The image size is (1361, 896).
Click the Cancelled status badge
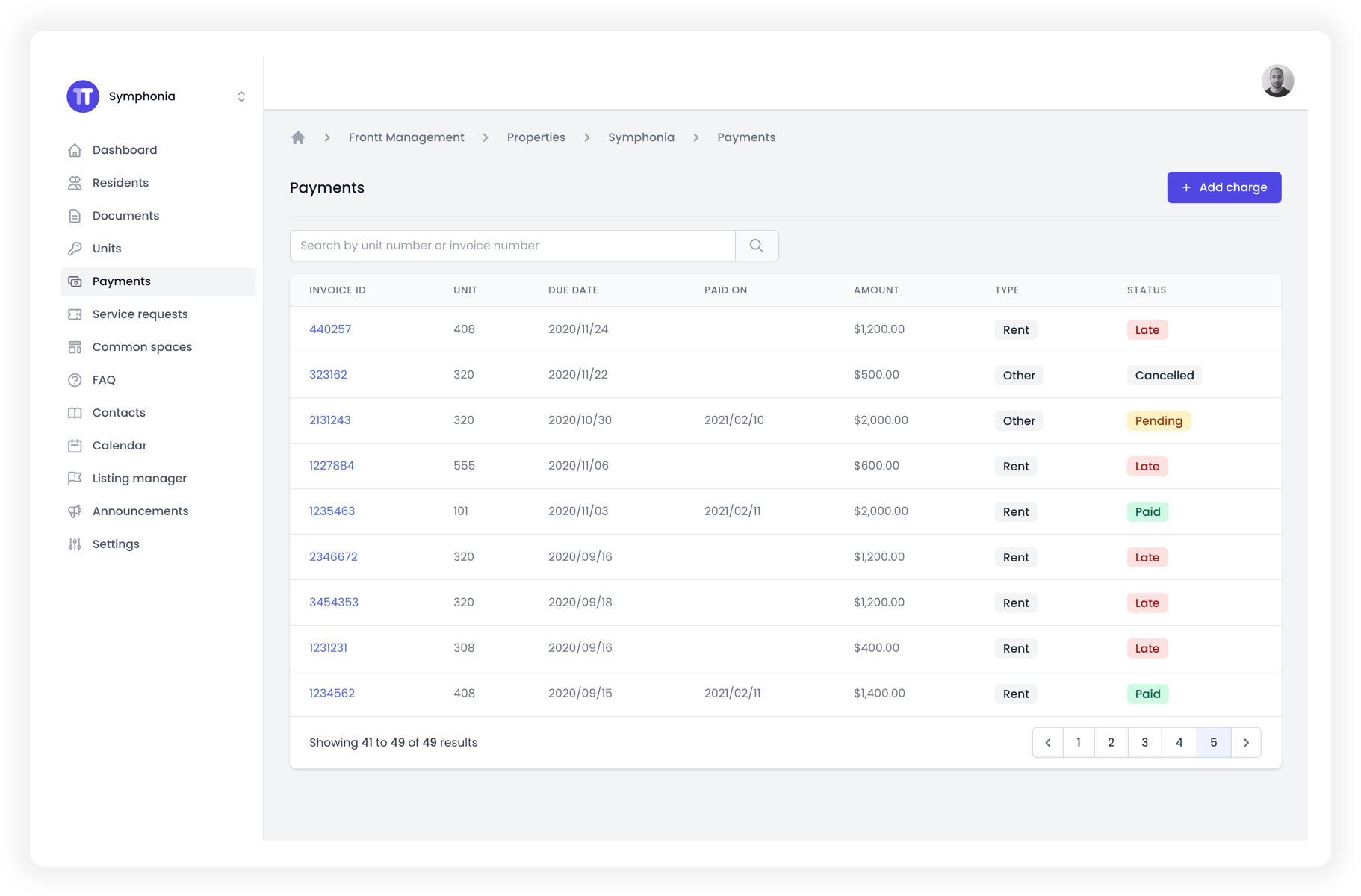1165,376
